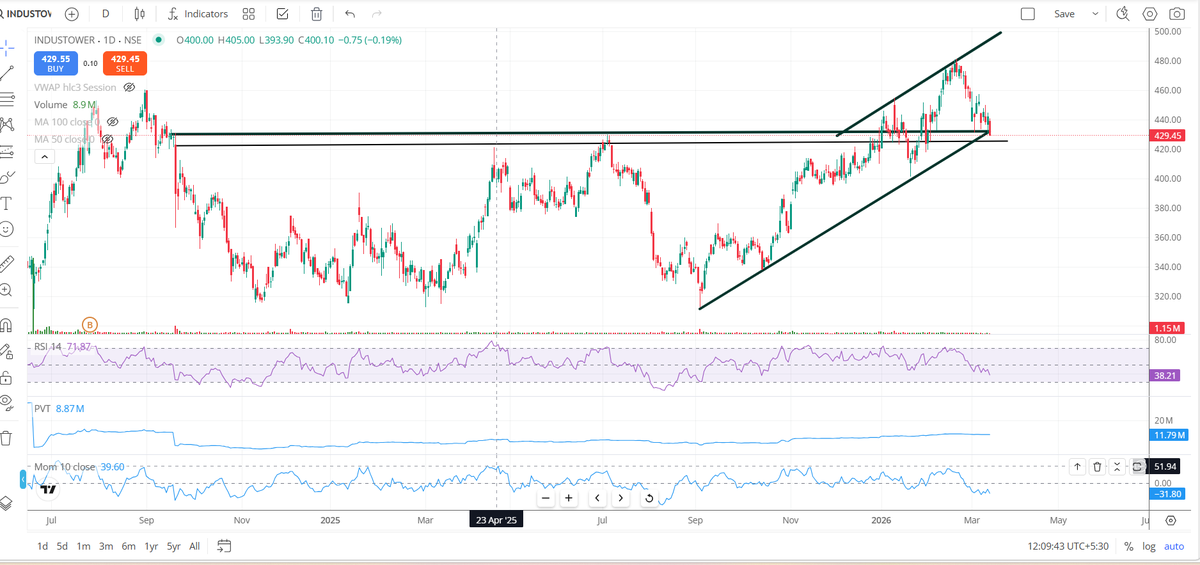Save the chart layout
1200x565 pixels.
[x=1064, y=14]
